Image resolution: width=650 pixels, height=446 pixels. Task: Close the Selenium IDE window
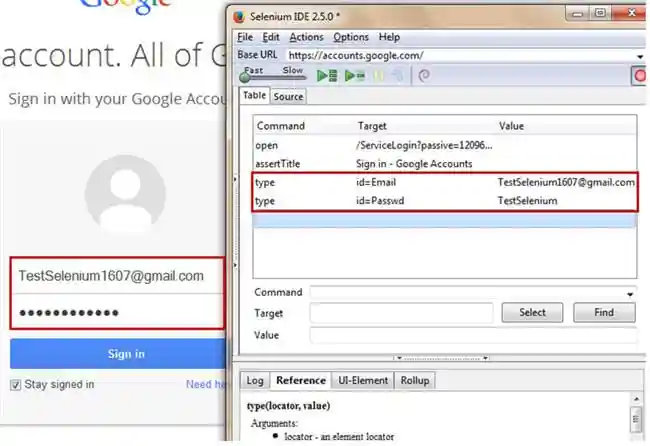click(x=631, y=13)
